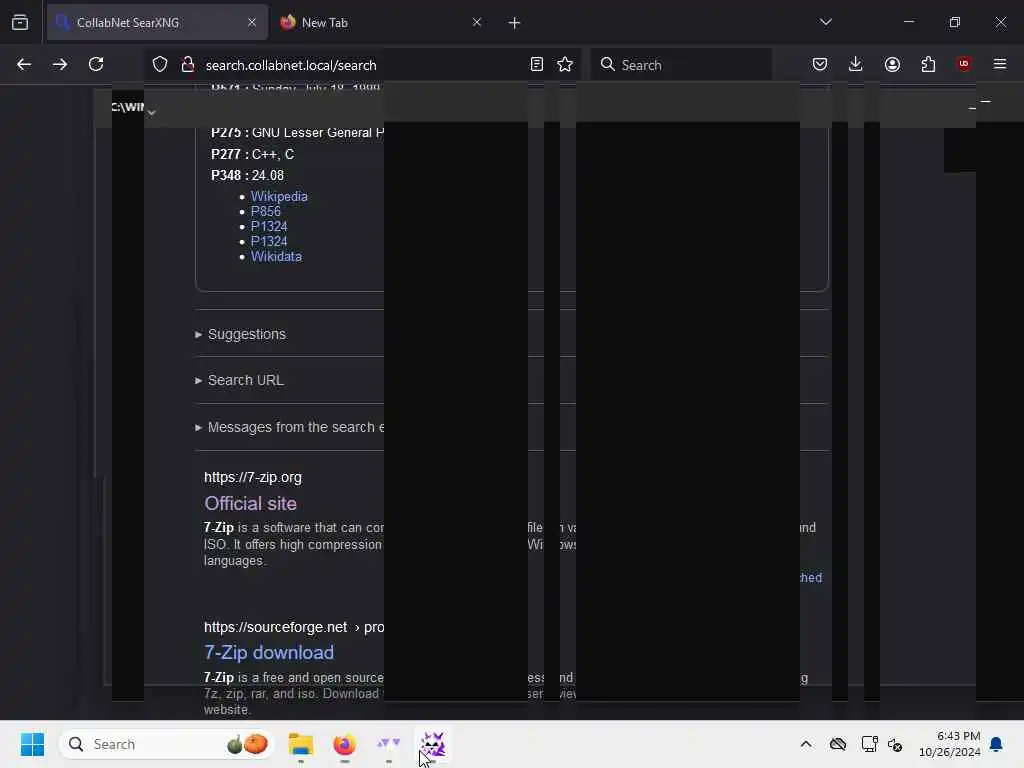Switch to the CollabNet SearXNG tab
The height and width of the screenshot is (768, 1024).
157,22
